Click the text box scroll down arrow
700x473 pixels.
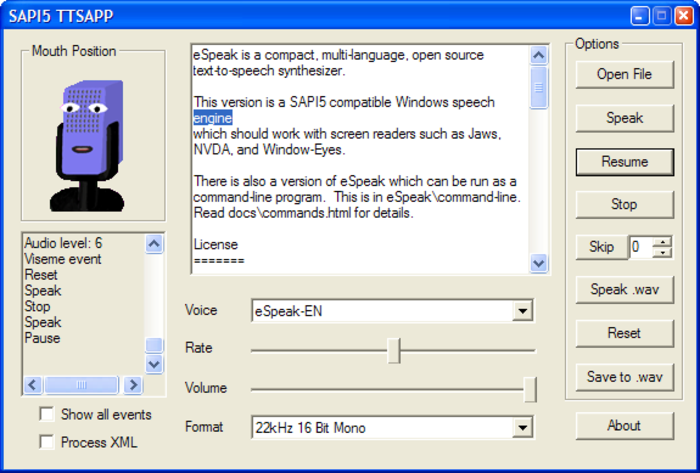(x=539, y=263)
